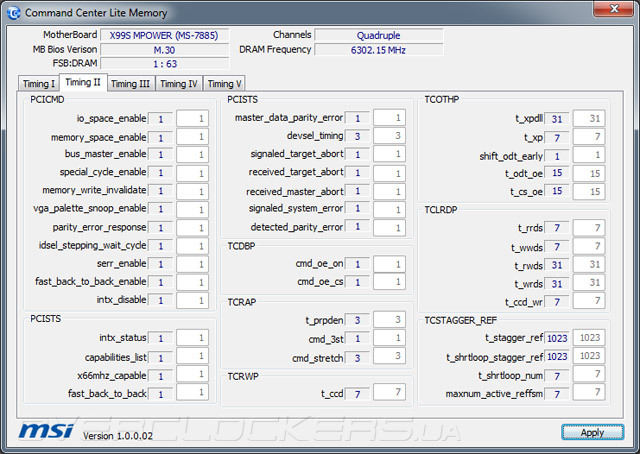Focus the signaled_target_abort input box
This screenshot has height=454, width=640.
click(x=389, y=154)
